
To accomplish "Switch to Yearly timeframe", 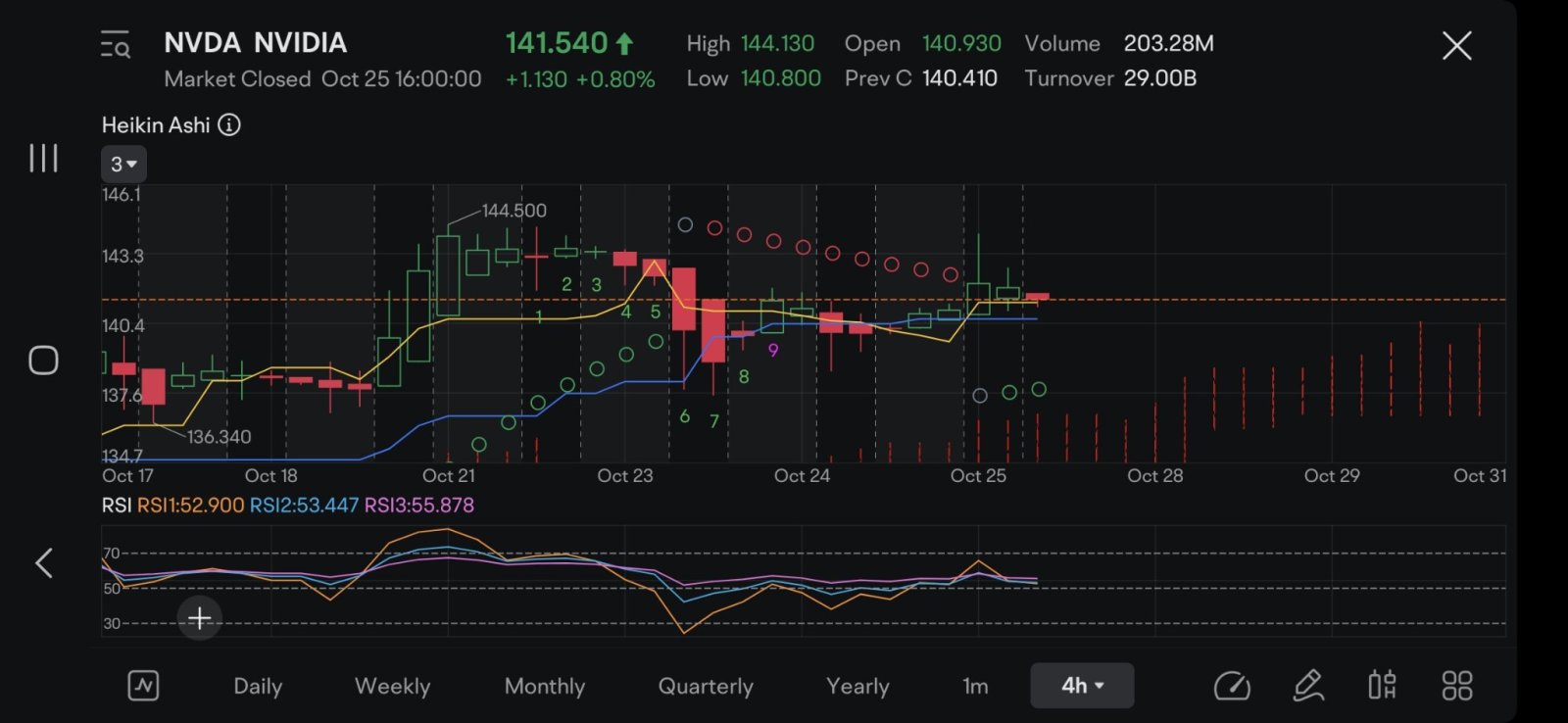I will pos(857,686).
